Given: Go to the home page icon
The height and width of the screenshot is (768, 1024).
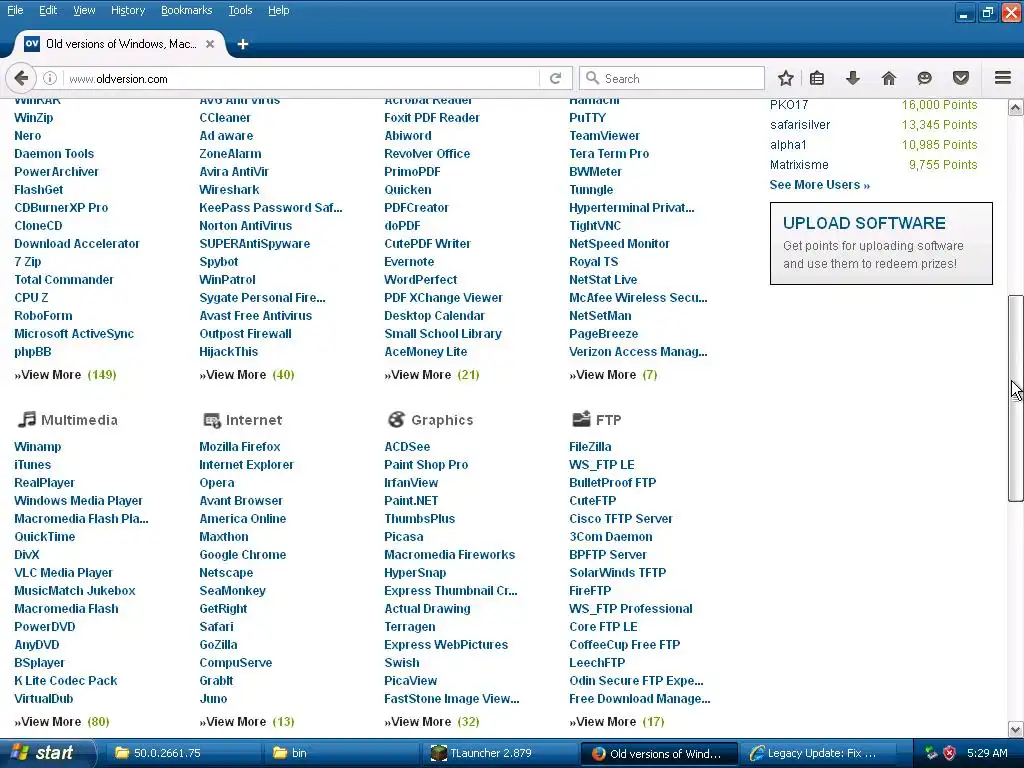Looking at the screenshot, I should (888, 78).
